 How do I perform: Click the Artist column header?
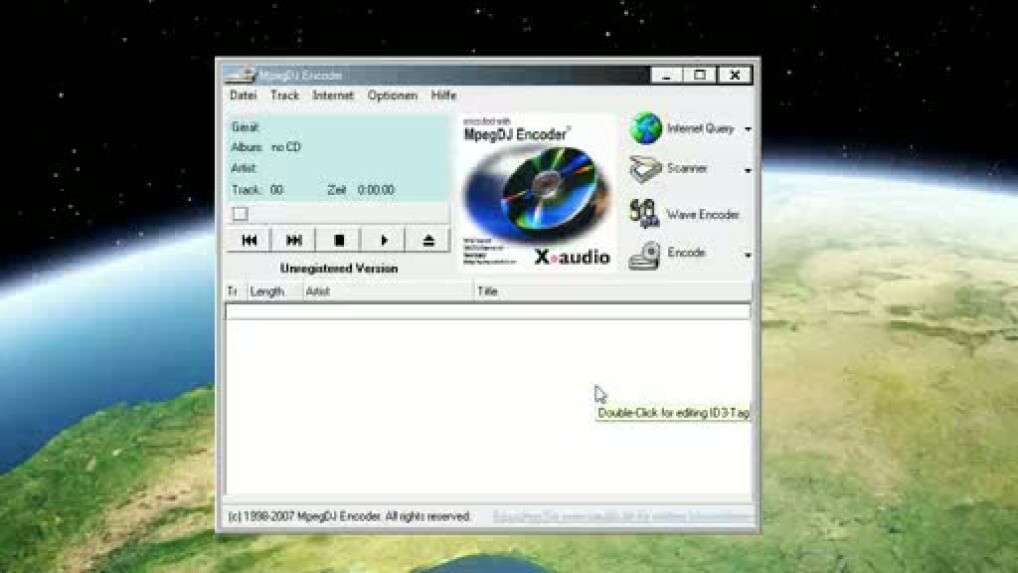pyautogui.click(x=386, y=292)
